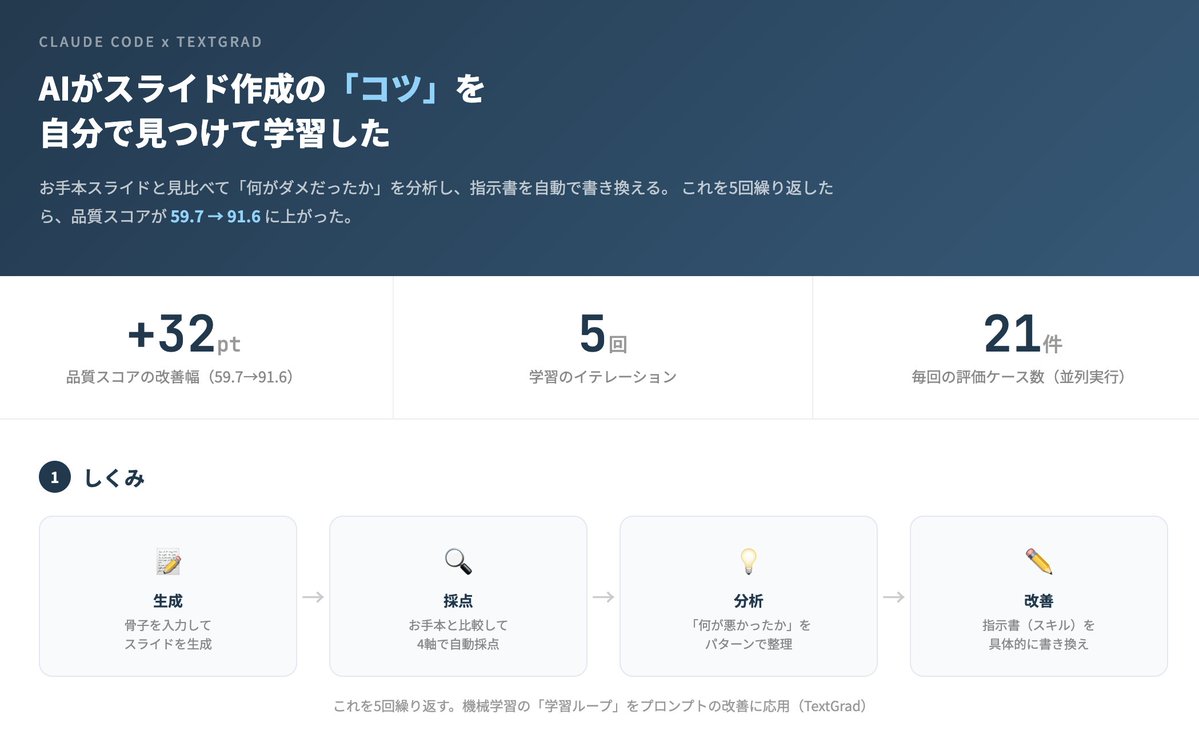Select the pencil icon on the 改善 card
Screen dimensions: 1199x742
pos(1038,561)
